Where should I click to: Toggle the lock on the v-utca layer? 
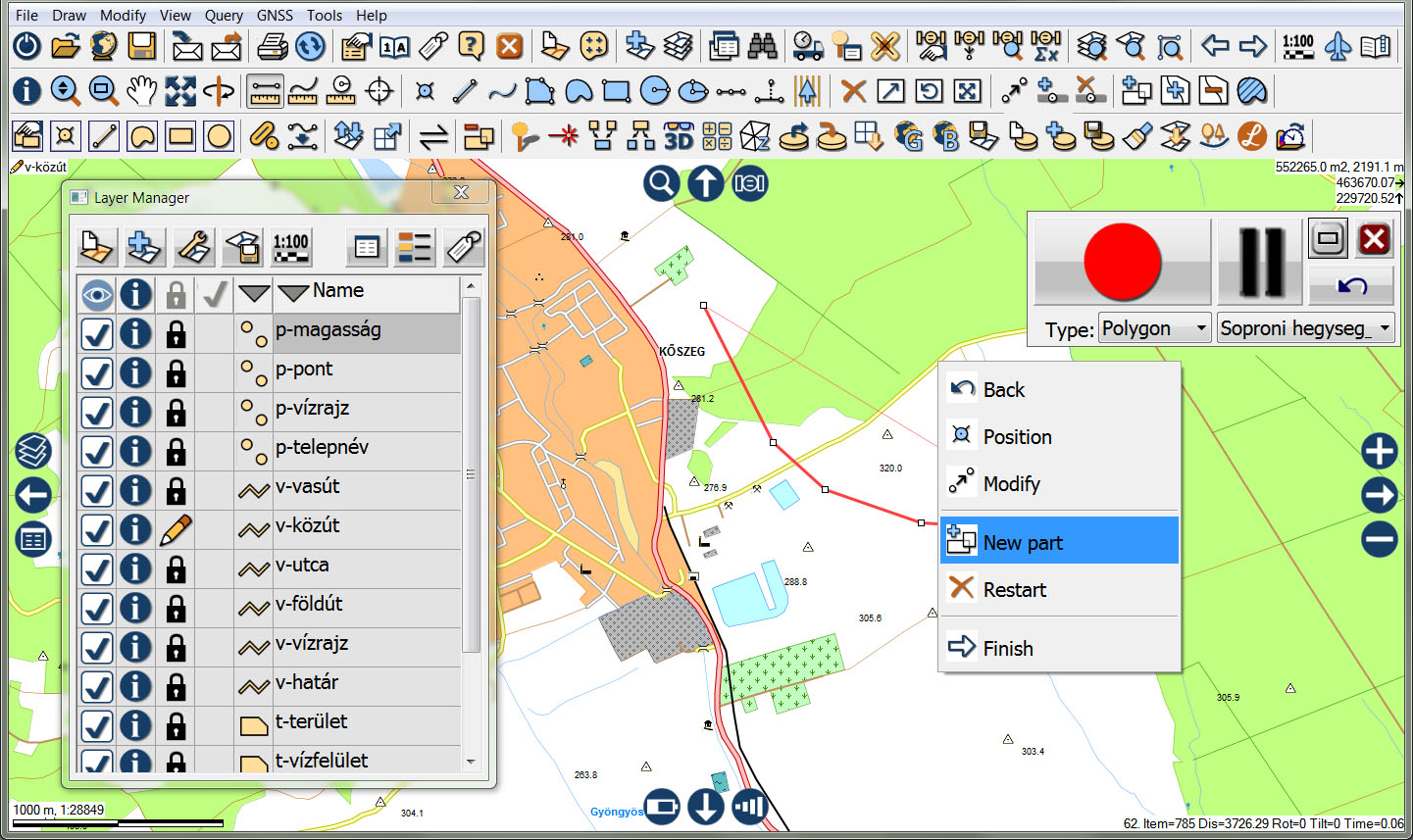[x=176, y=568]
